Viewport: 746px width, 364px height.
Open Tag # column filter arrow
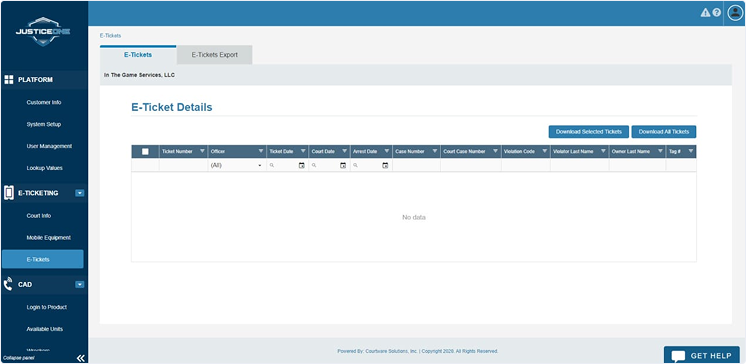pos(691,151)
